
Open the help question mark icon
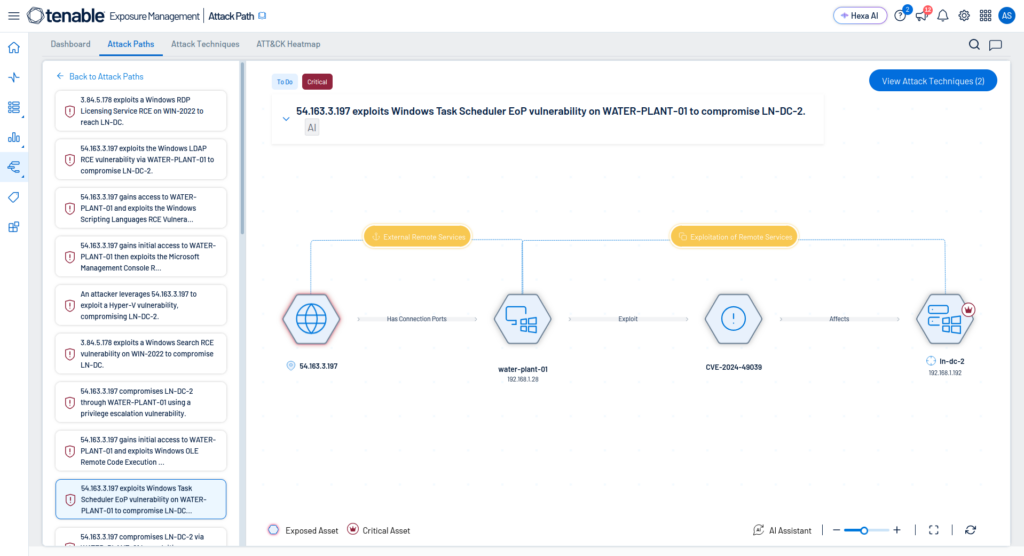900,16
